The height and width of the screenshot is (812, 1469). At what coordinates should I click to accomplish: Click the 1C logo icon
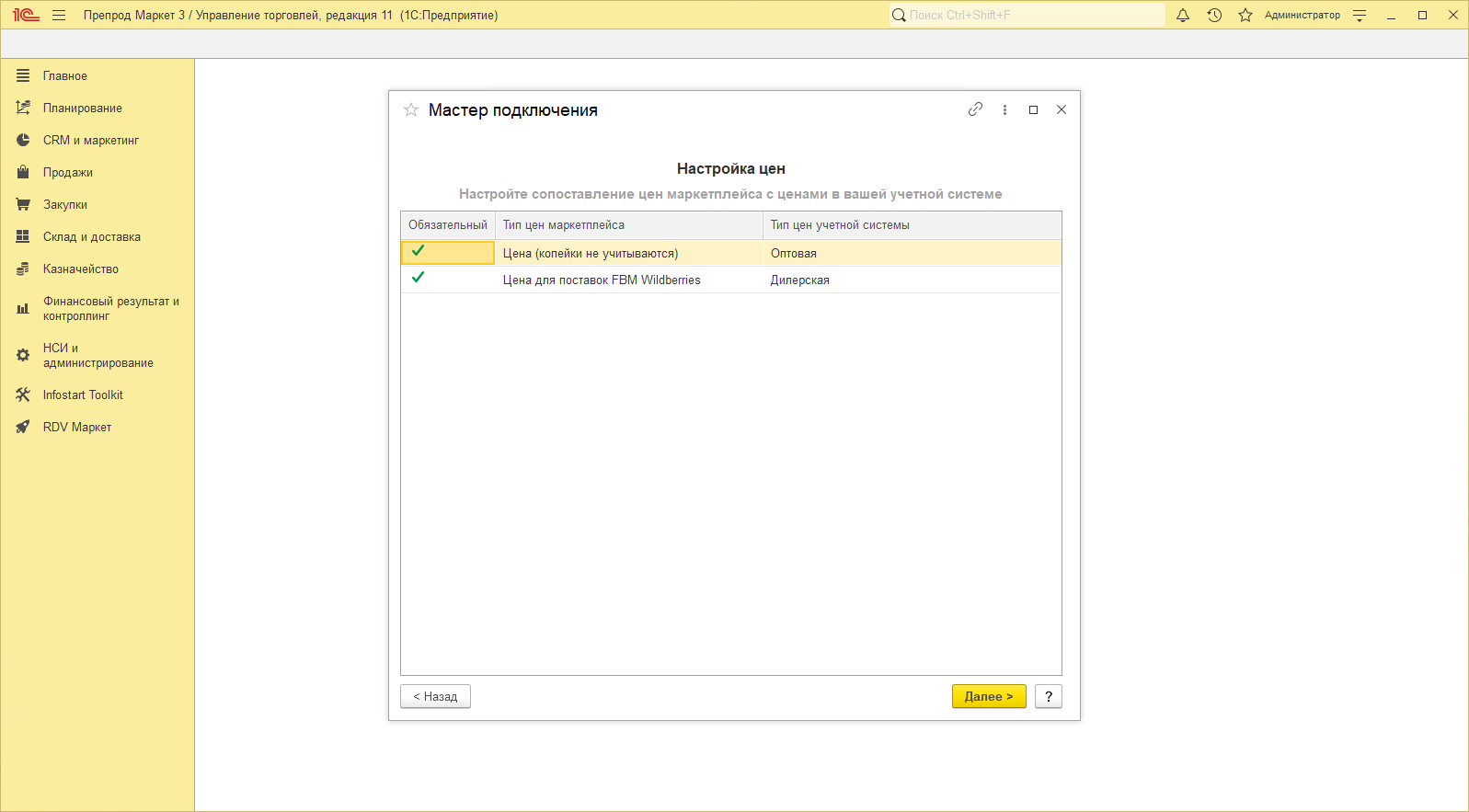(x=26, y=15)
